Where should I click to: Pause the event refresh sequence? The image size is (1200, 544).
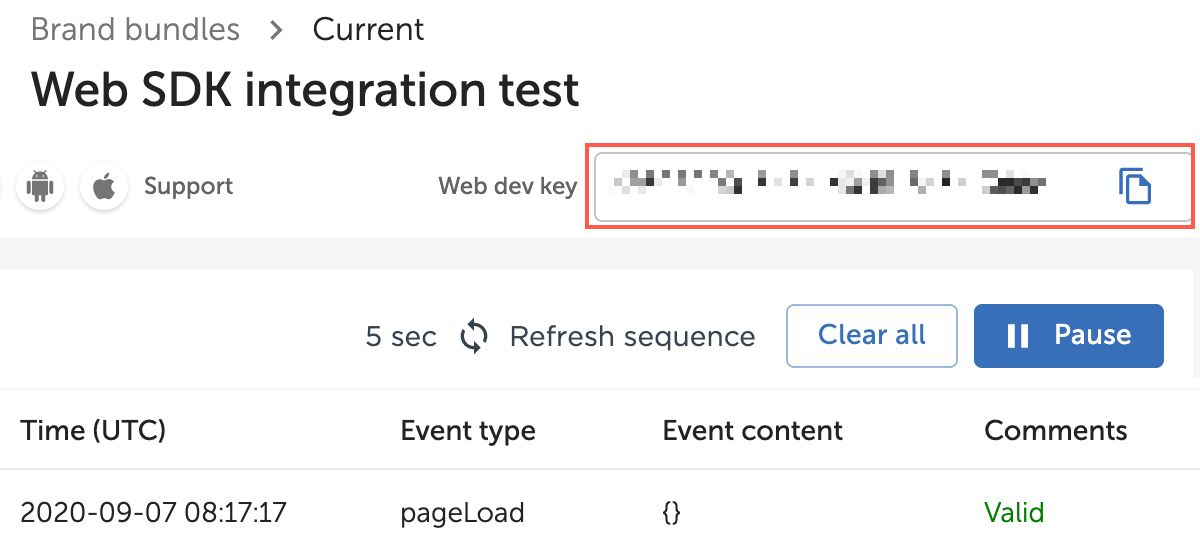point(1068,335)
